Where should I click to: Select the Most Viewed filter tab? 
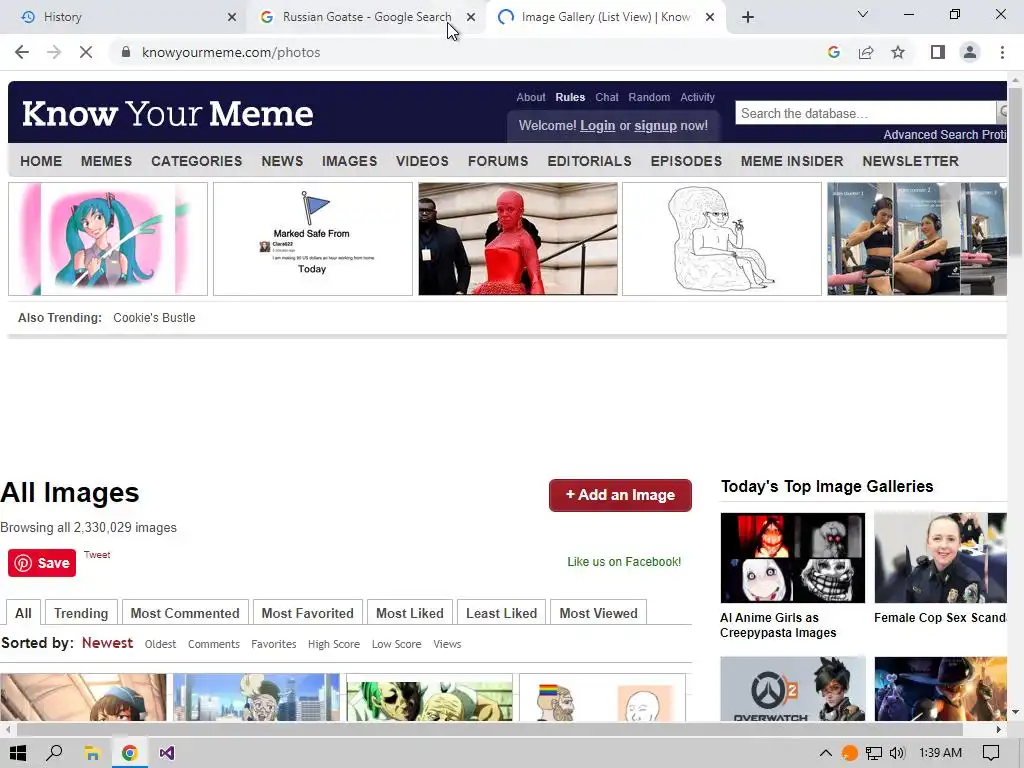pos(598,613)
